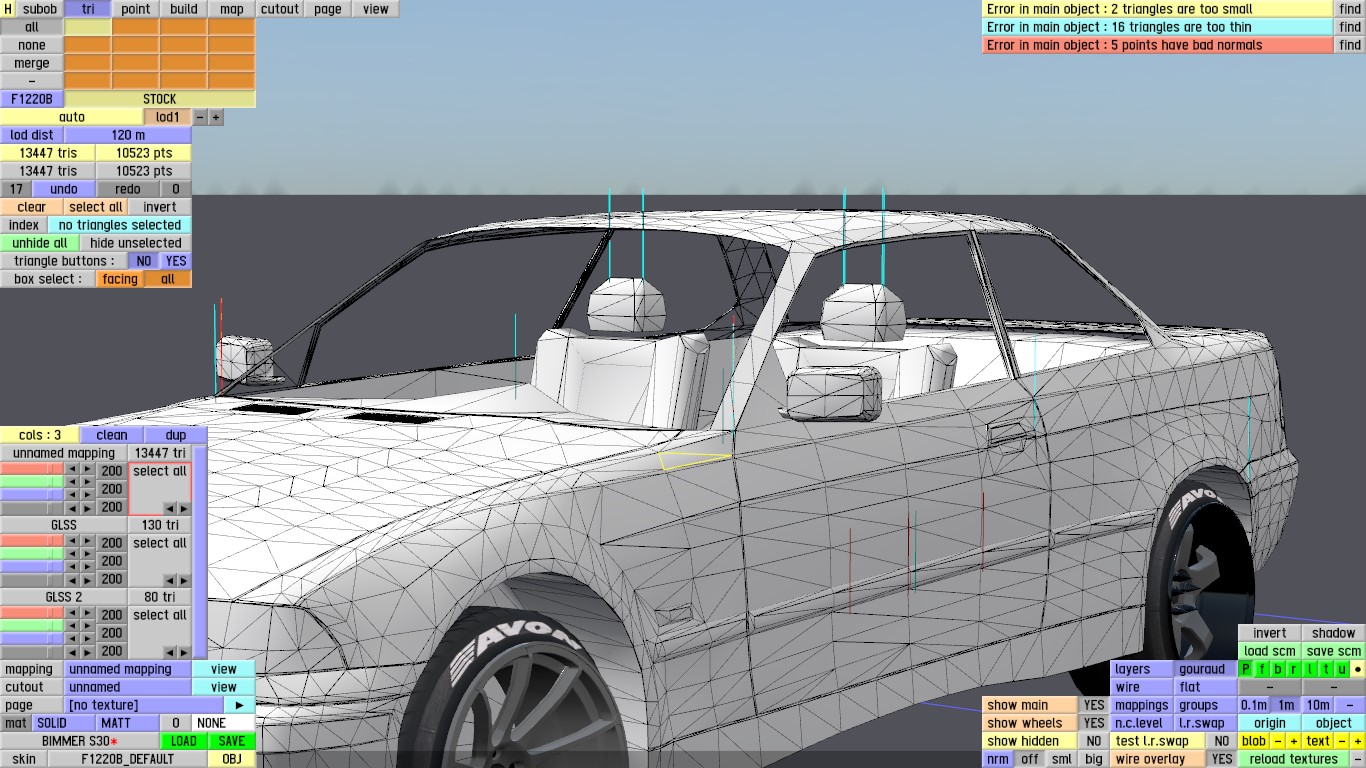Click left arrow beside GLSS 2 red slider

click(72, 615)
